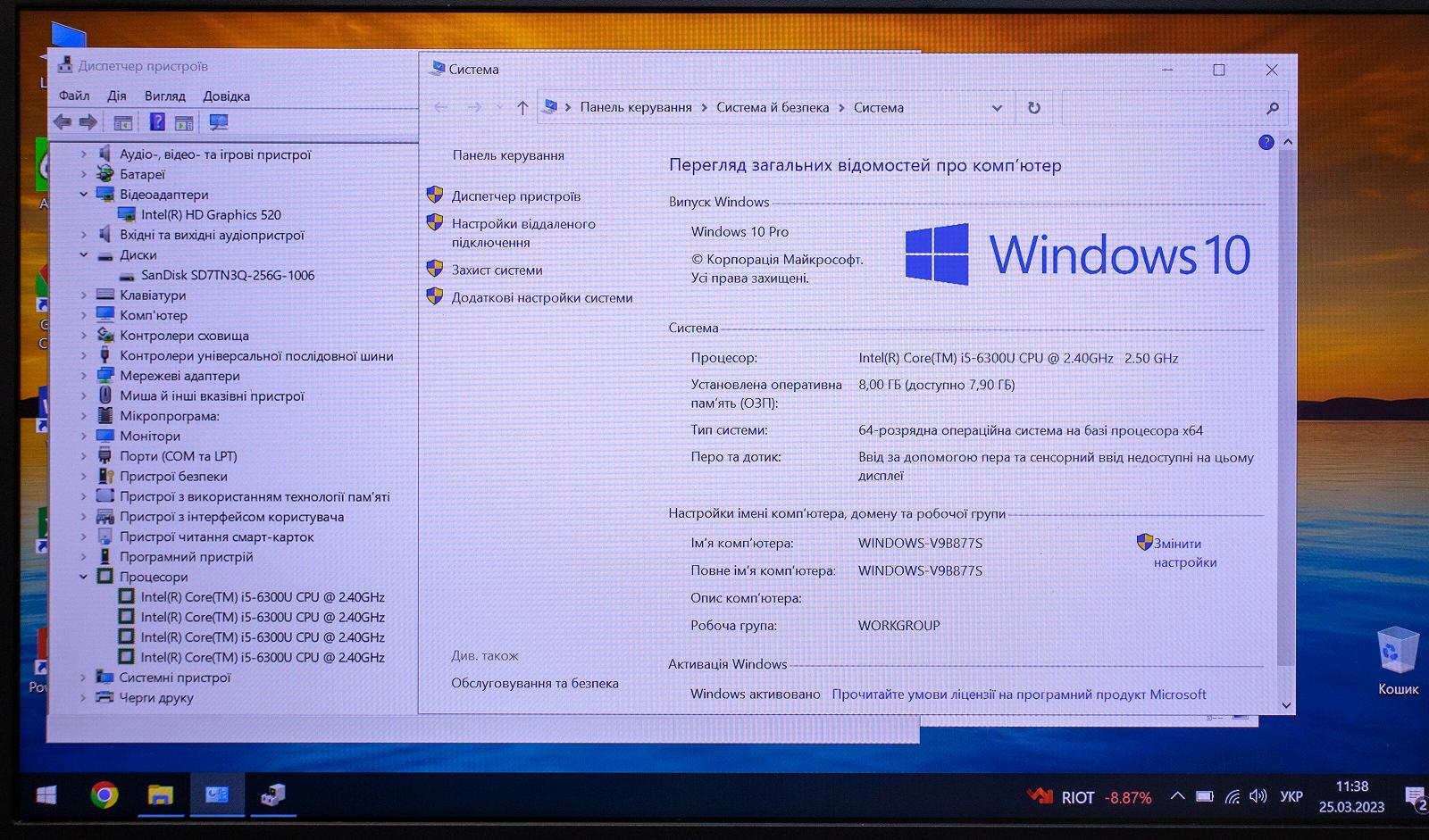Select the Порти (COM та LPT) node
This screenshot has width=1429, height=840.
pyautogui.click(x=179, y=456)
